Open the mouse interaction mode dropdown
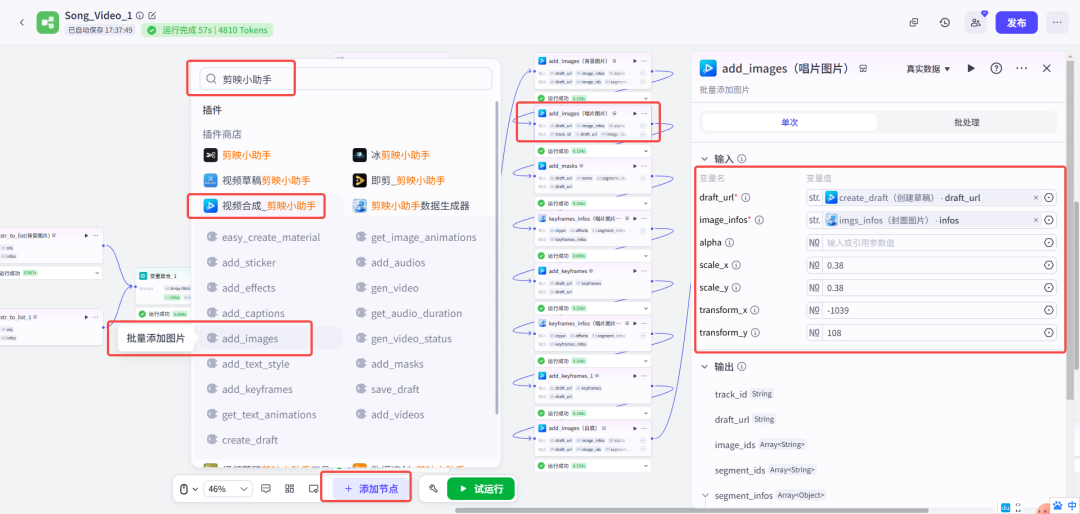1080x514 pixels. (189, 489)
